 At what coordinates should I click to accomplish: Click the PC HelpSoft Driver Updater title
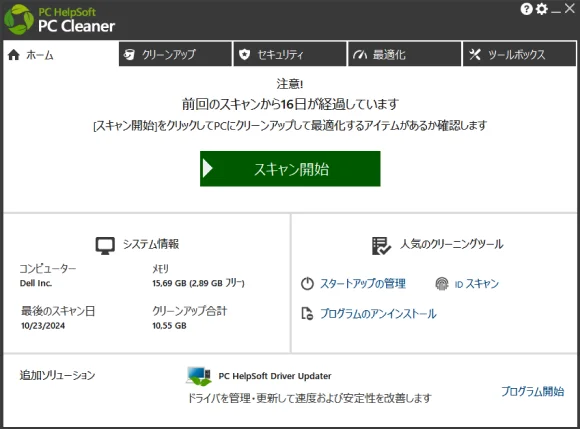tap(275, 376)
